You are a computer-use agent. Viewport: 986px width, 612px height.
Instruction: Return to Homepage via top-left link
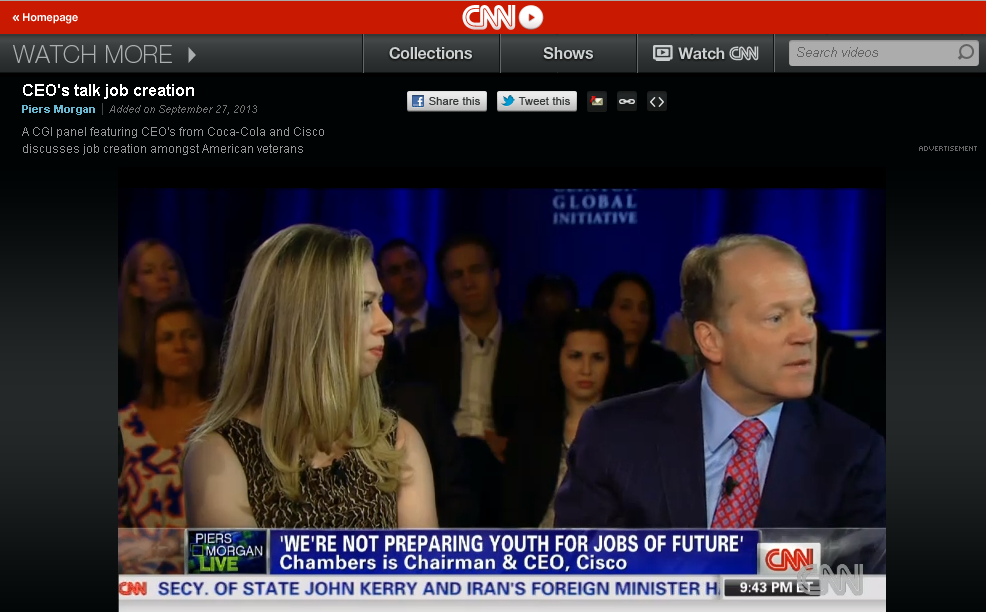click(x=45, y=17)
